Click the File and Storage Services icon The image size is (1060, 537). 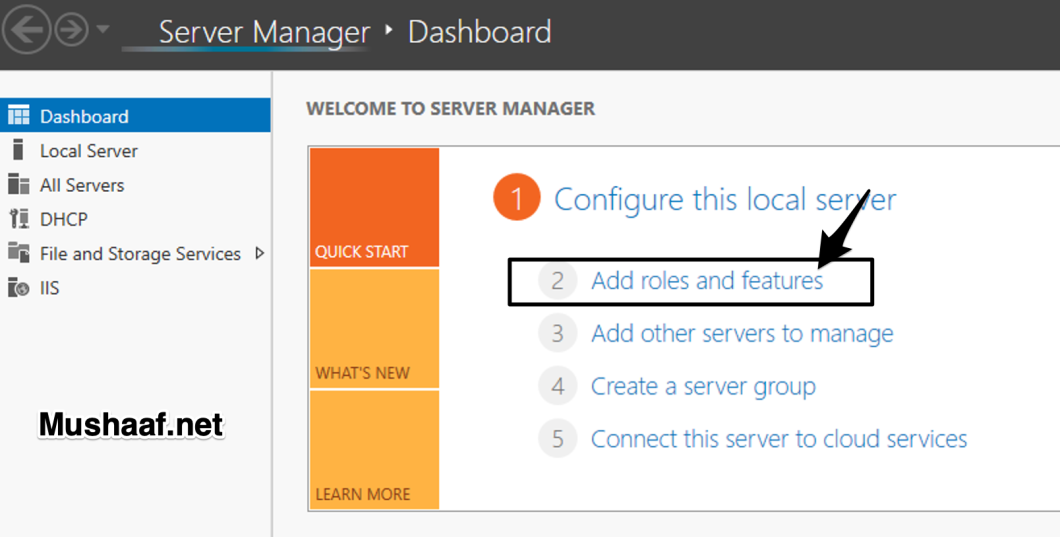[x=18, y=253]
